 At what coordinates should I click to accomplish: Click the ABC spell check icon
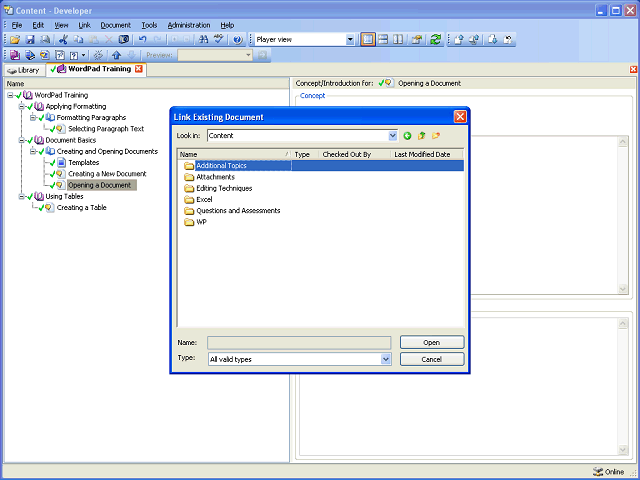219,40
